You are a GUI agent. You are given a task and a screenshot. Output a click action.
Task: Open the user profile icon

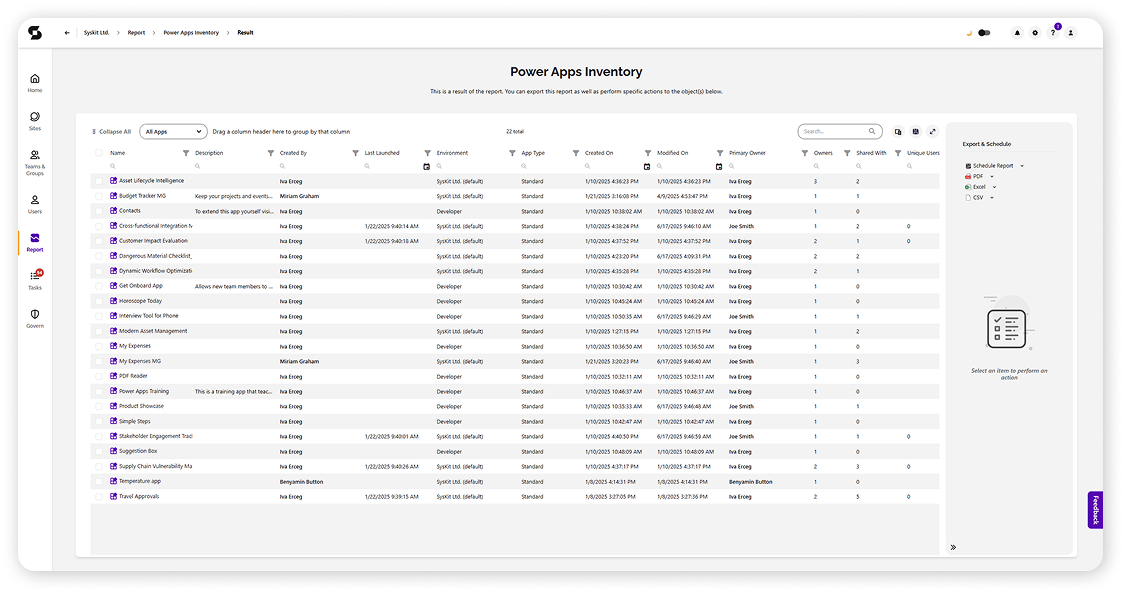(1070, 33)
